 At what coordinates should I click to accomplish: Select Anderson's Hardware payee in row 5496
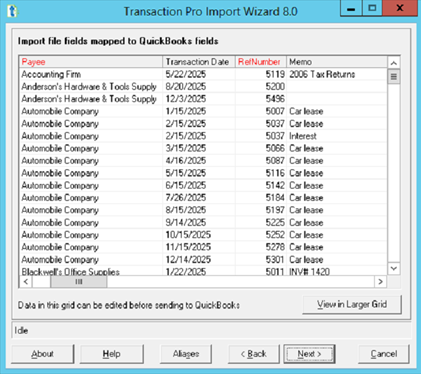click(91, 99)
